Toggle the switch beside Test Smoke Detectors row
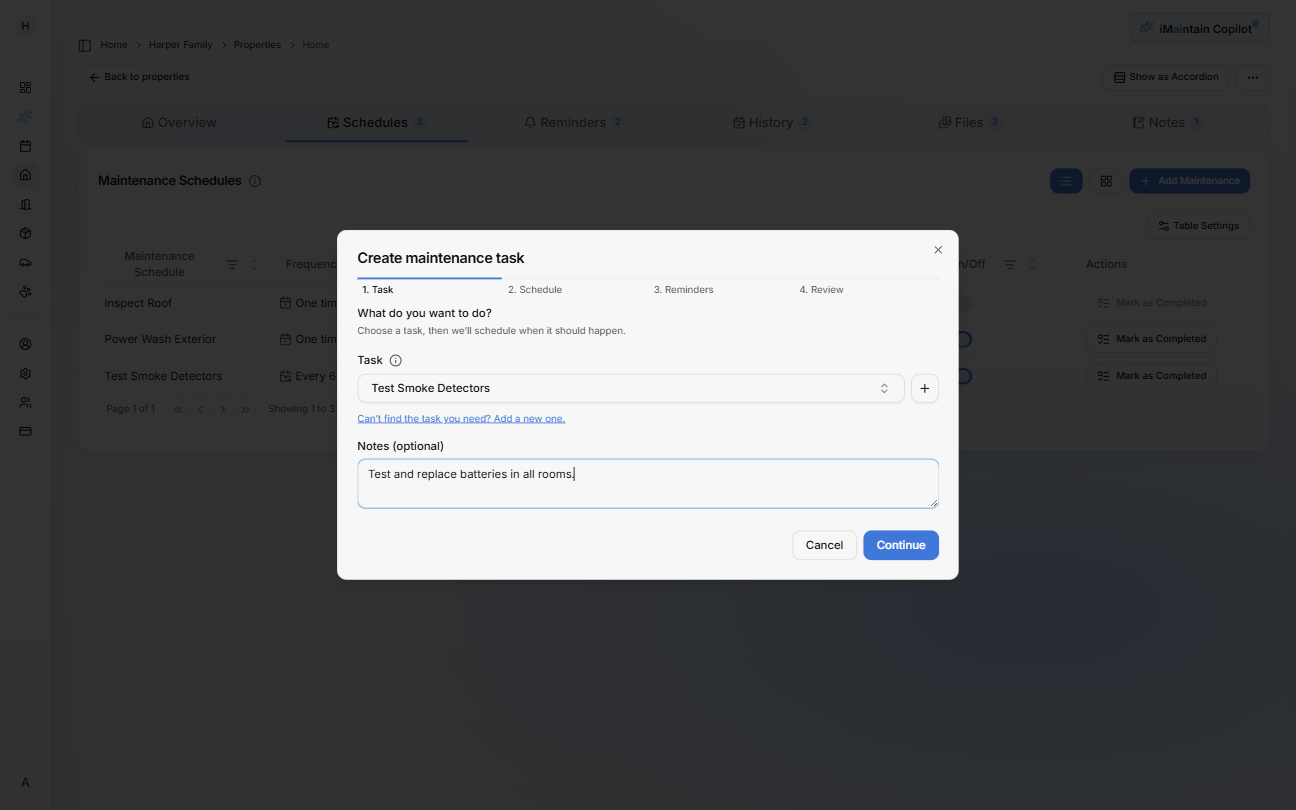 [x=962, y=375]
